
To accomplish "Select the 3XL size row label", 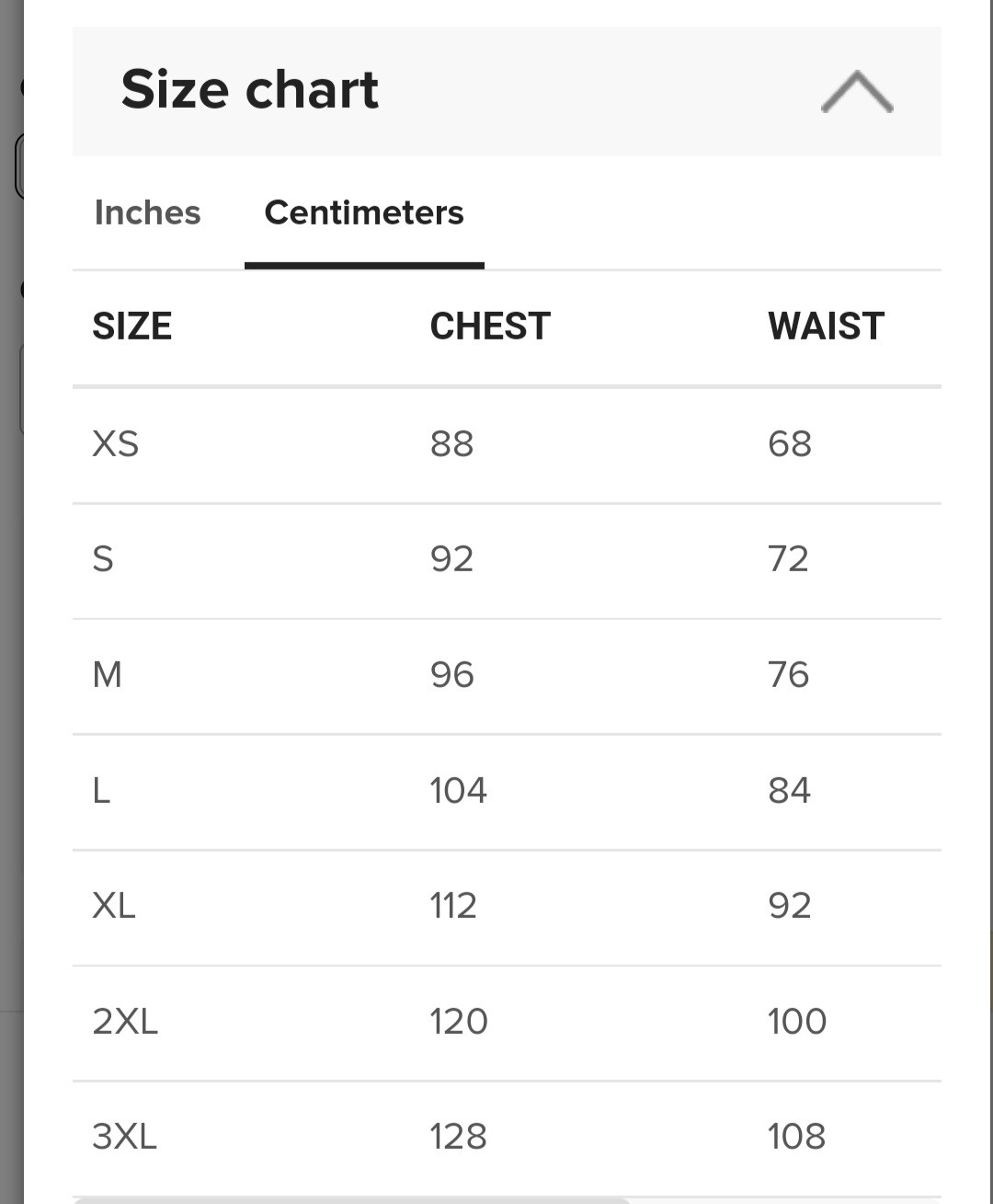I will (125, 1137).
